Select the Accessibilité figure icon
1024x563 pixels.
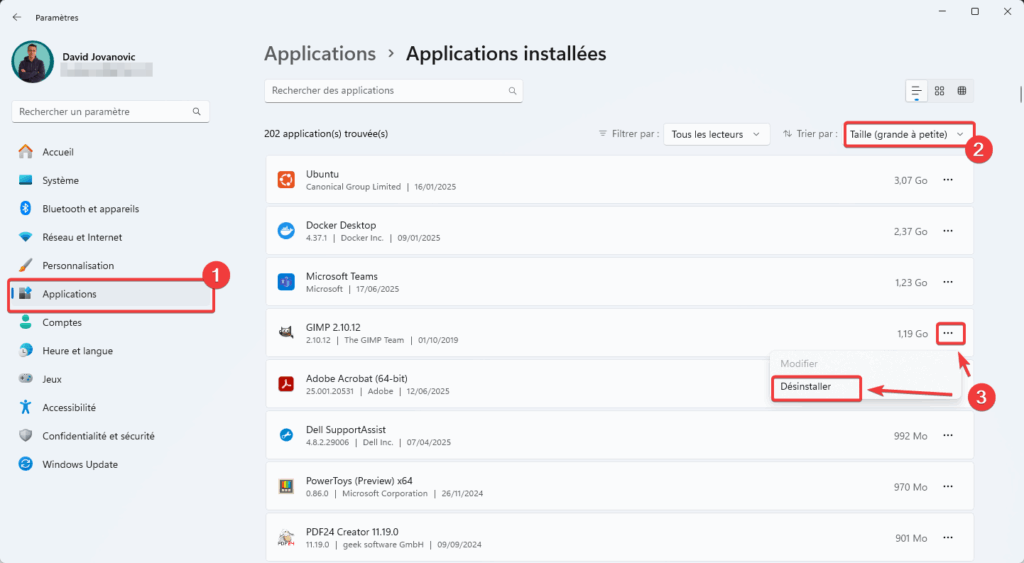tap(25, 407)
